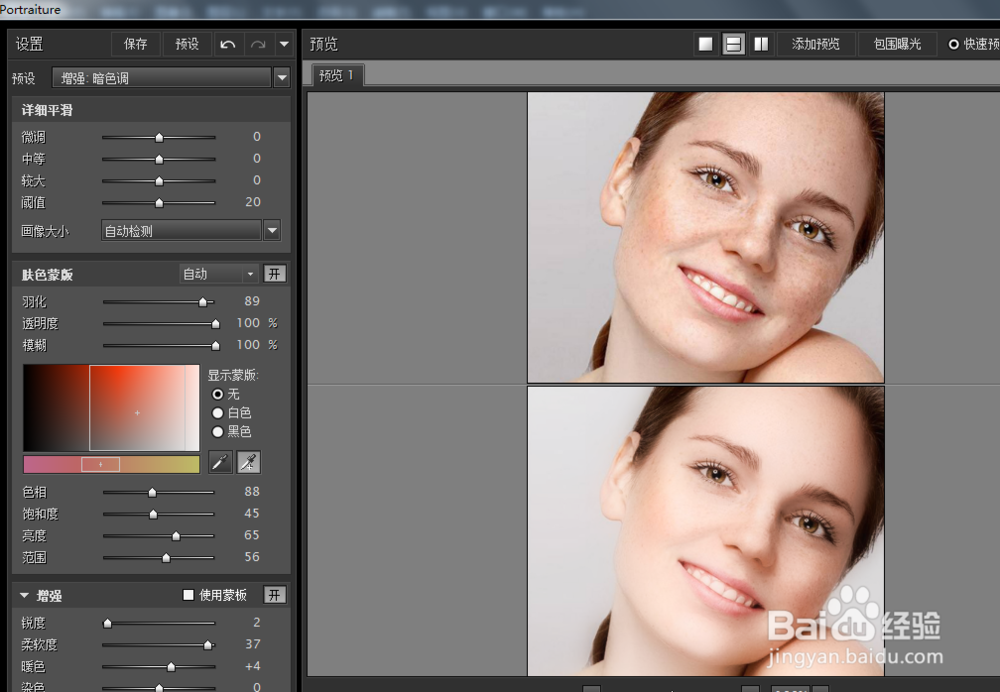Select the vertical split preview layout icon
The height and width of the screenshot is (692, 1000).
pos(762,43)
